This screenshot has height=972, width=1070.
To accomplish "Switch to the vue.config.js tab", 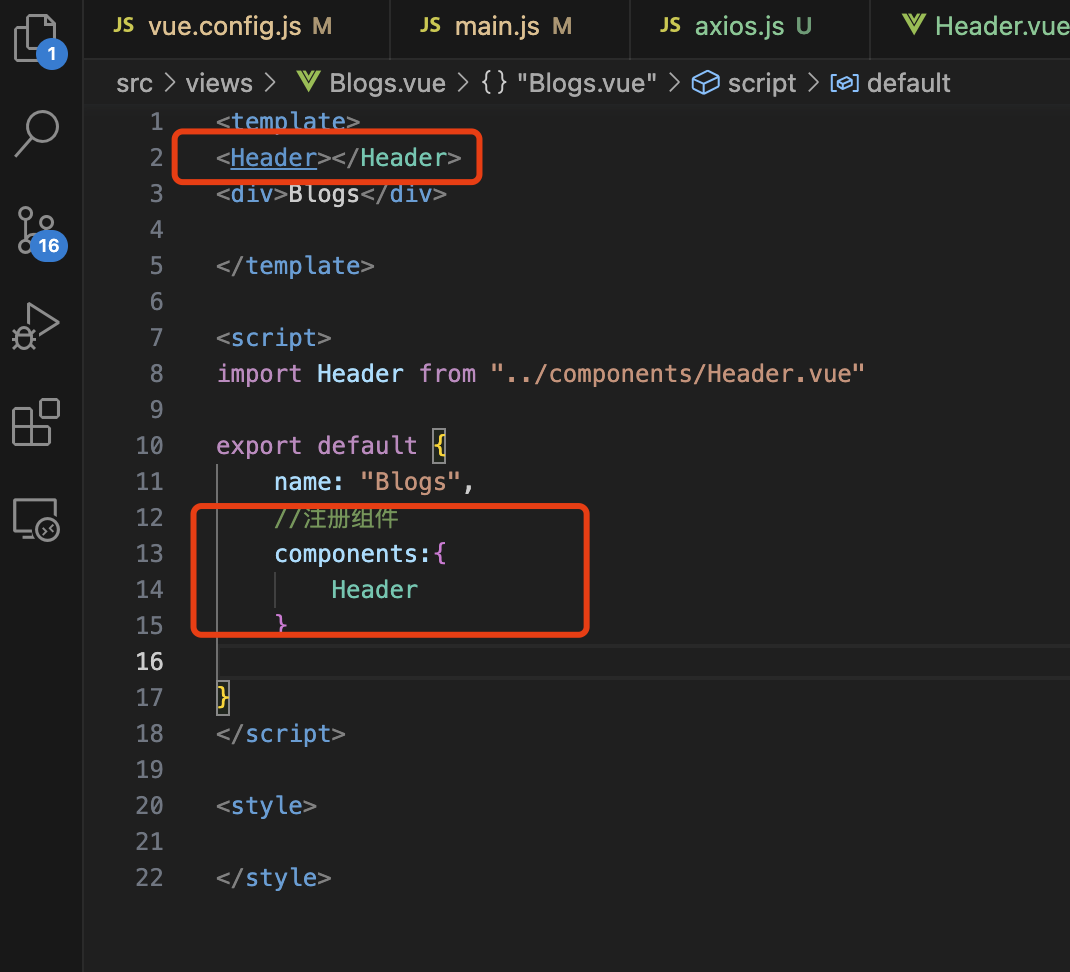I will point(224,26).
